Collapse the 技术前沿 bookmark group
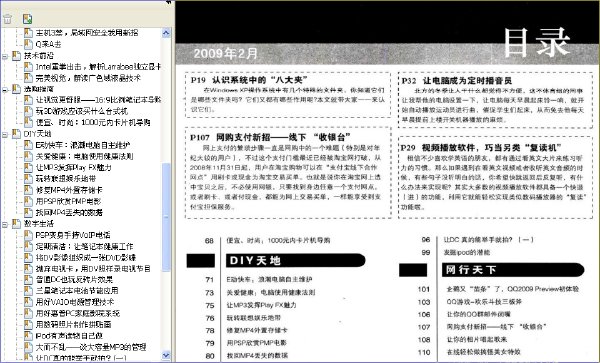This screenshot has width=600, height=363. tap(5, 56)
